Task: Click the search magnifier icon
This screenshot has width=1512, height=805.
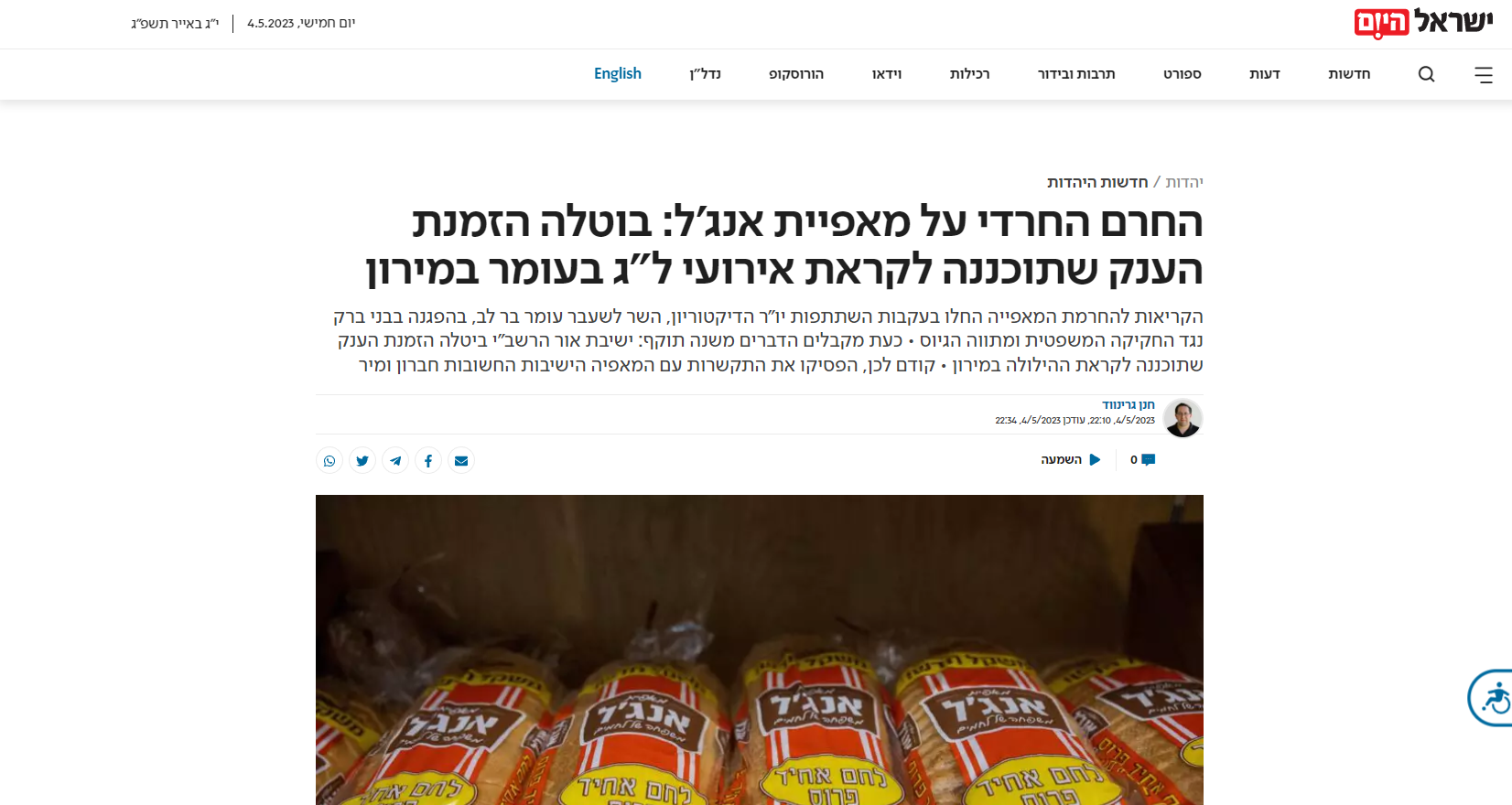Action: click(x=1426, y=74)
